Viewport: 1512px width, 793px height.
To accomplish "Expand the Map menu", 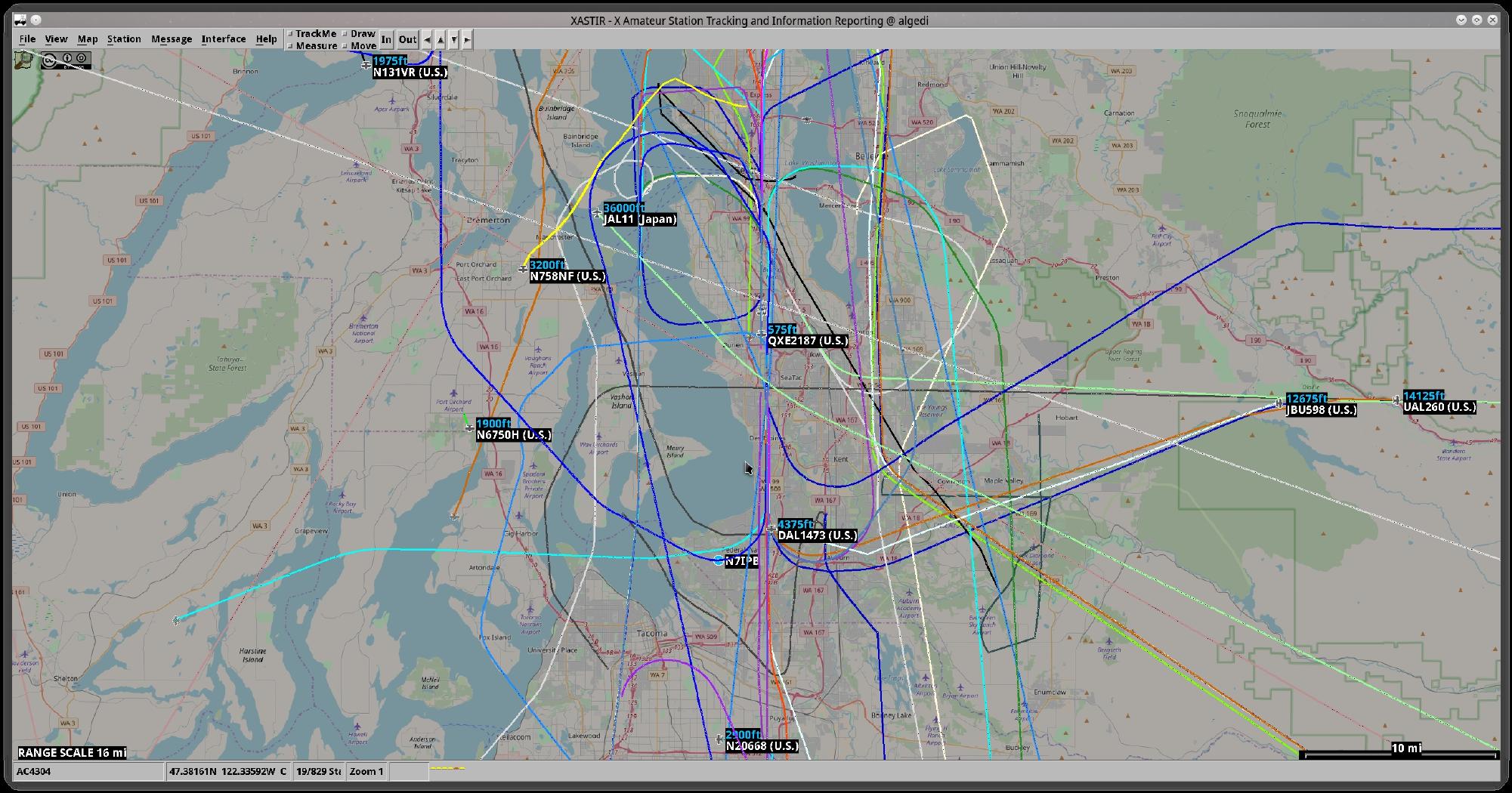I will (88, 39).
